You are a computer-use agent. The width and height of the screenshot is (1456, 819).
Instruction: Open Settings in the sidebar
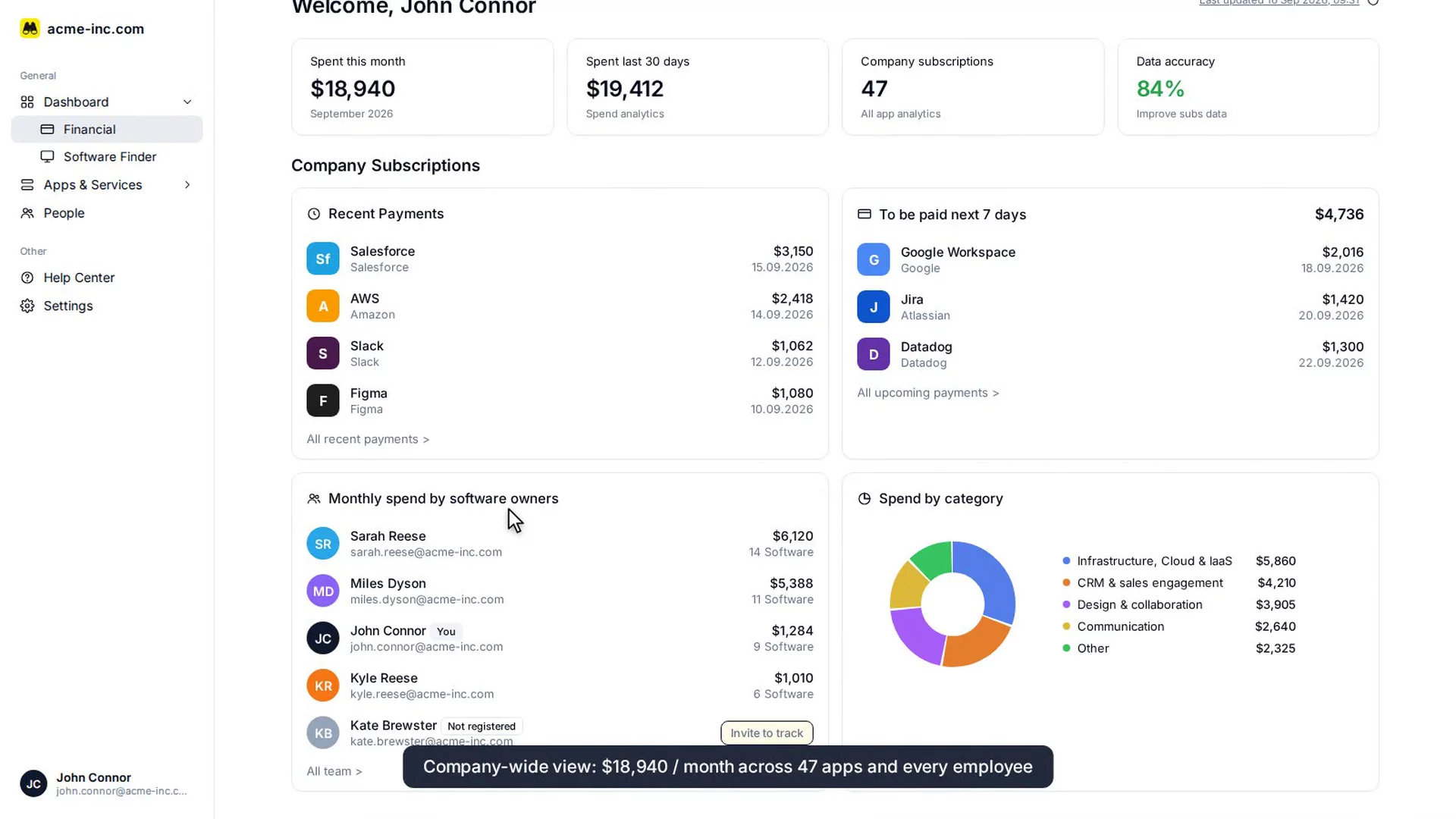point(107,306)
